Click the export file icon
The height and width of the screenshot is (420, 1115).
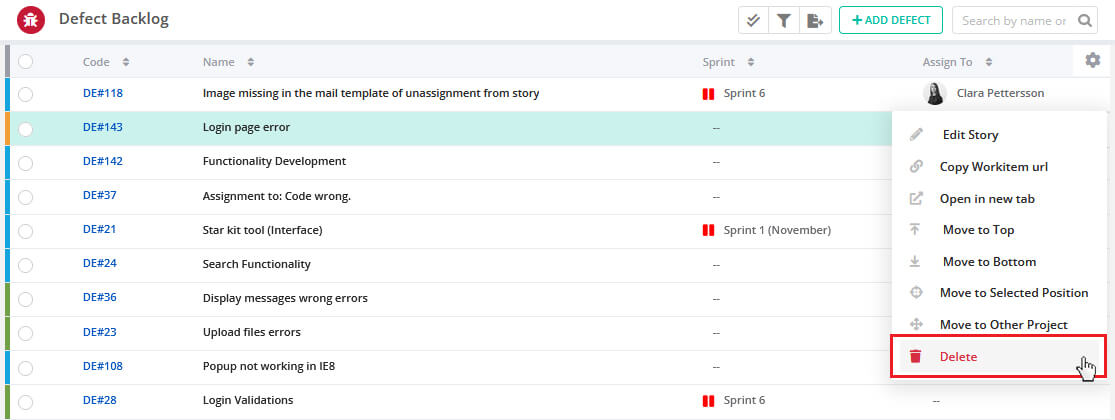tap(815, 21)
